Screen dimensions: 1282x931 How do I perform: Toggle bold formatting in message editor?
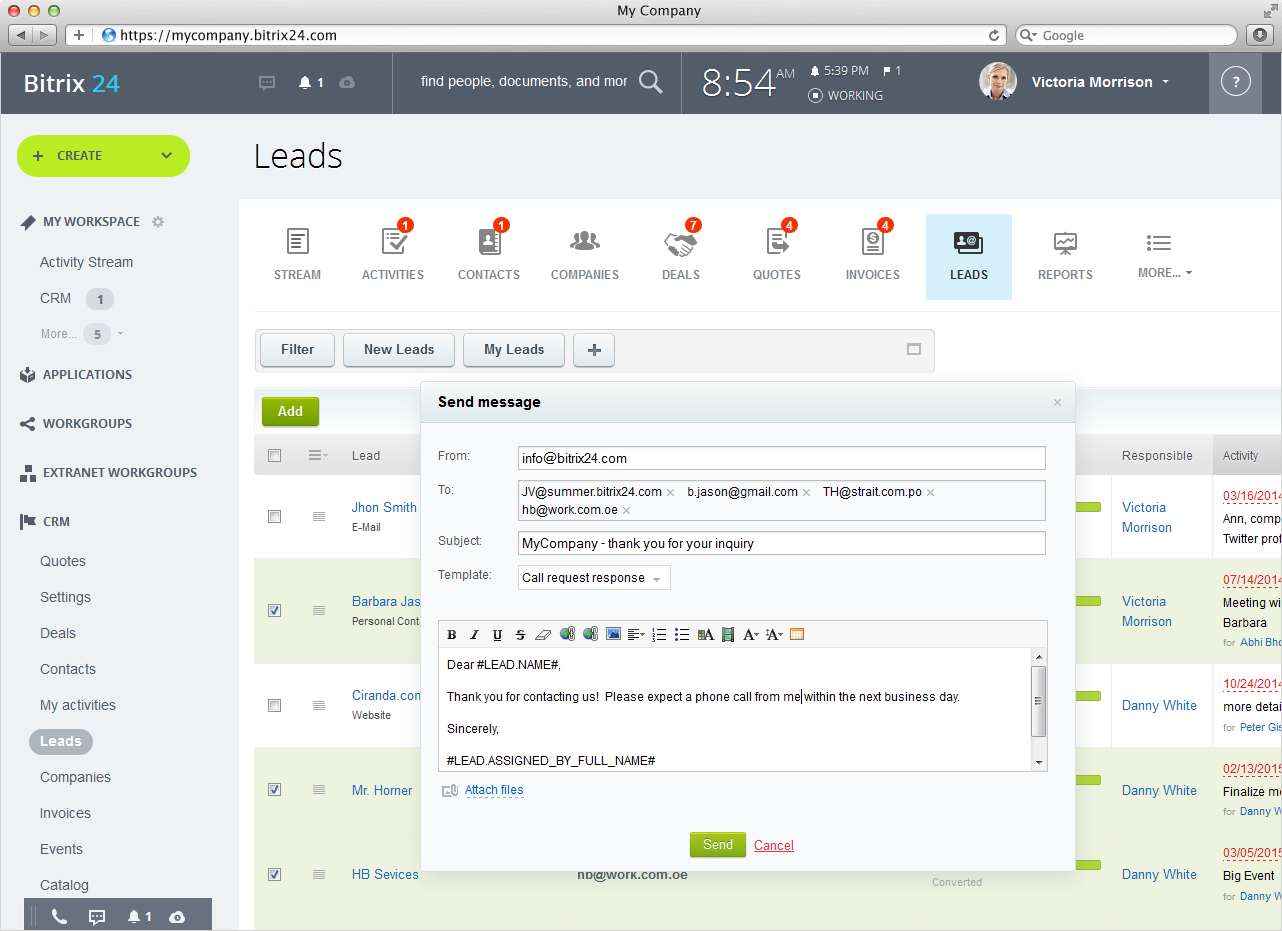click(x=452, y=634)
